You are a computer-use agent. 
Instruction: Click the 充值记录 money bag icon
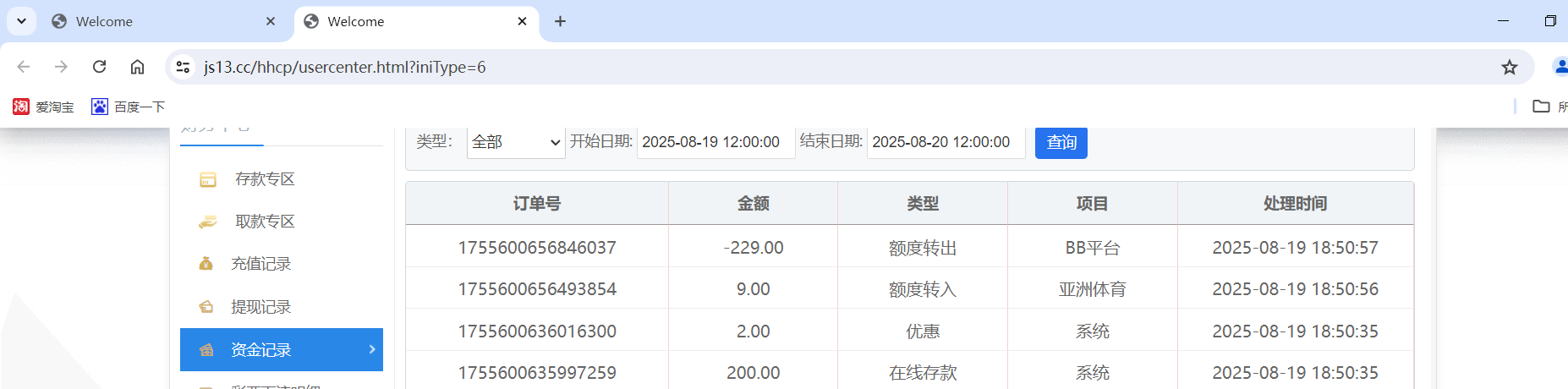coord(206,264)
